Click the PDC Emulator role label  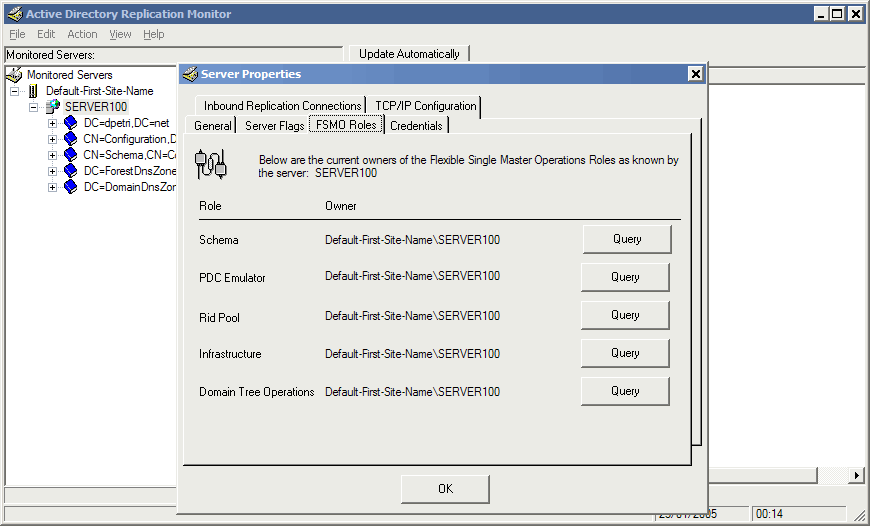(232, 278)
